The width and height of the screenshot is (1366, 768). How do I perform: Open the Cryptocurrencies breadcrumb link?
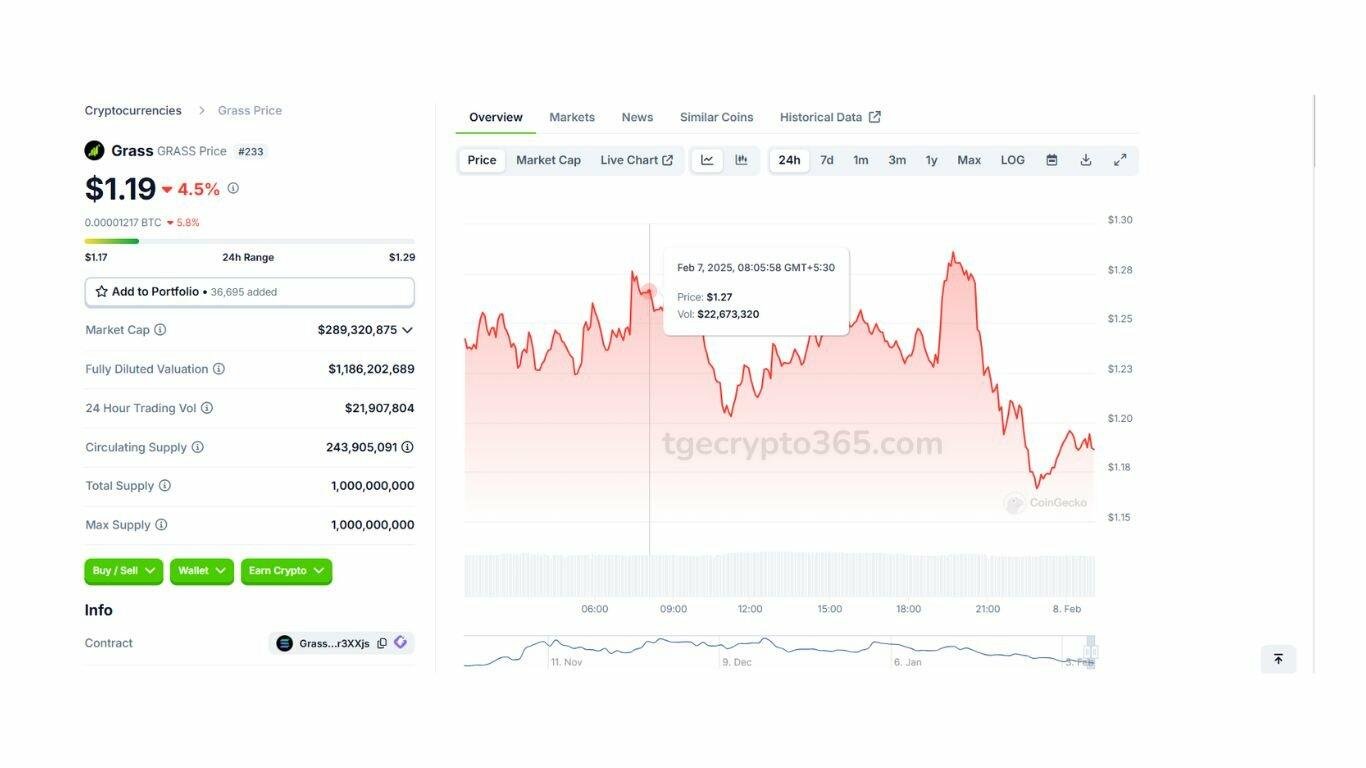(x=133, y=111)
